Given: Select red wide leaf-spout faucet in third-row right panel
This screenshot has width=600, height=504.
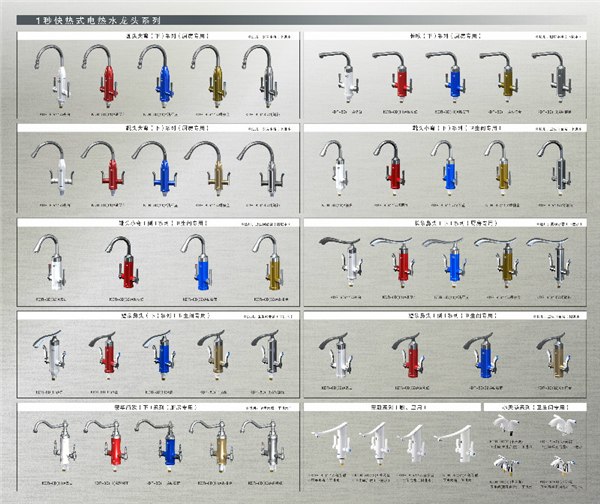Looking at the screenshot, I should tap(392, 263).
